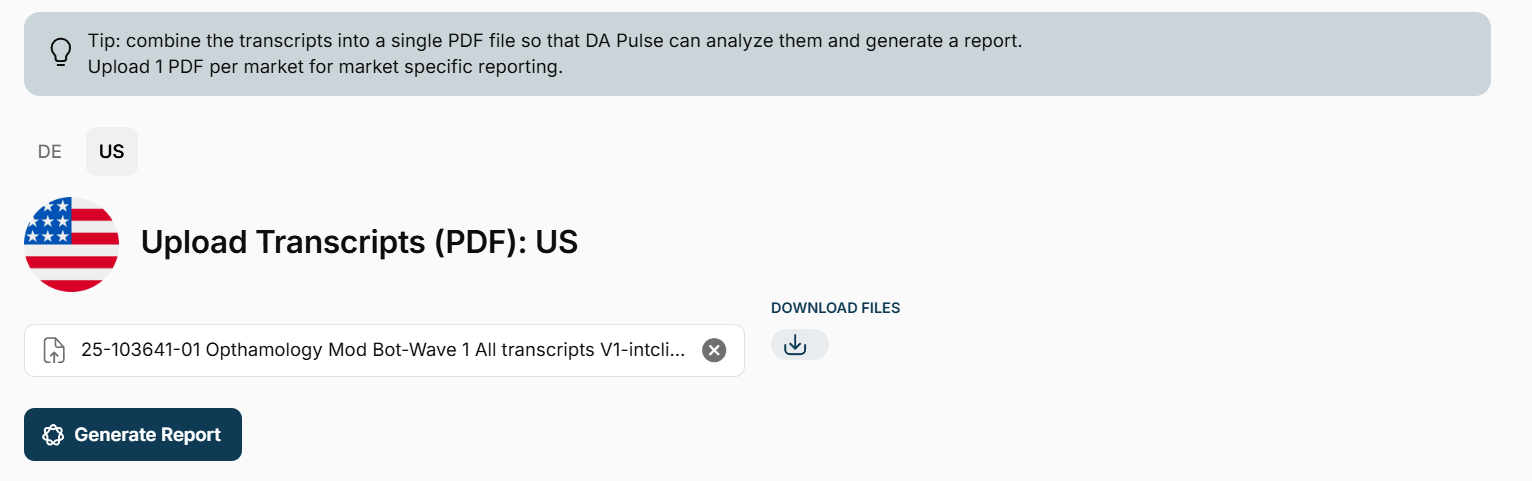Remove the uploaded Opthamology transcripts PDF
The height and width of the screenshot is (481, 1532).
click(x=713, y=350)
